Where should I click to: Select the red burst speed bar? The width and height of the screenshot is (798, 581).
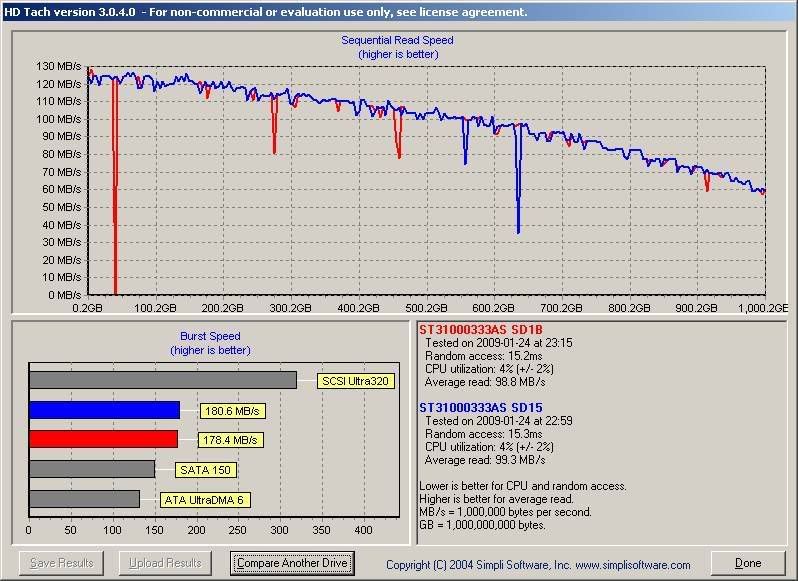tap(103, 439)
